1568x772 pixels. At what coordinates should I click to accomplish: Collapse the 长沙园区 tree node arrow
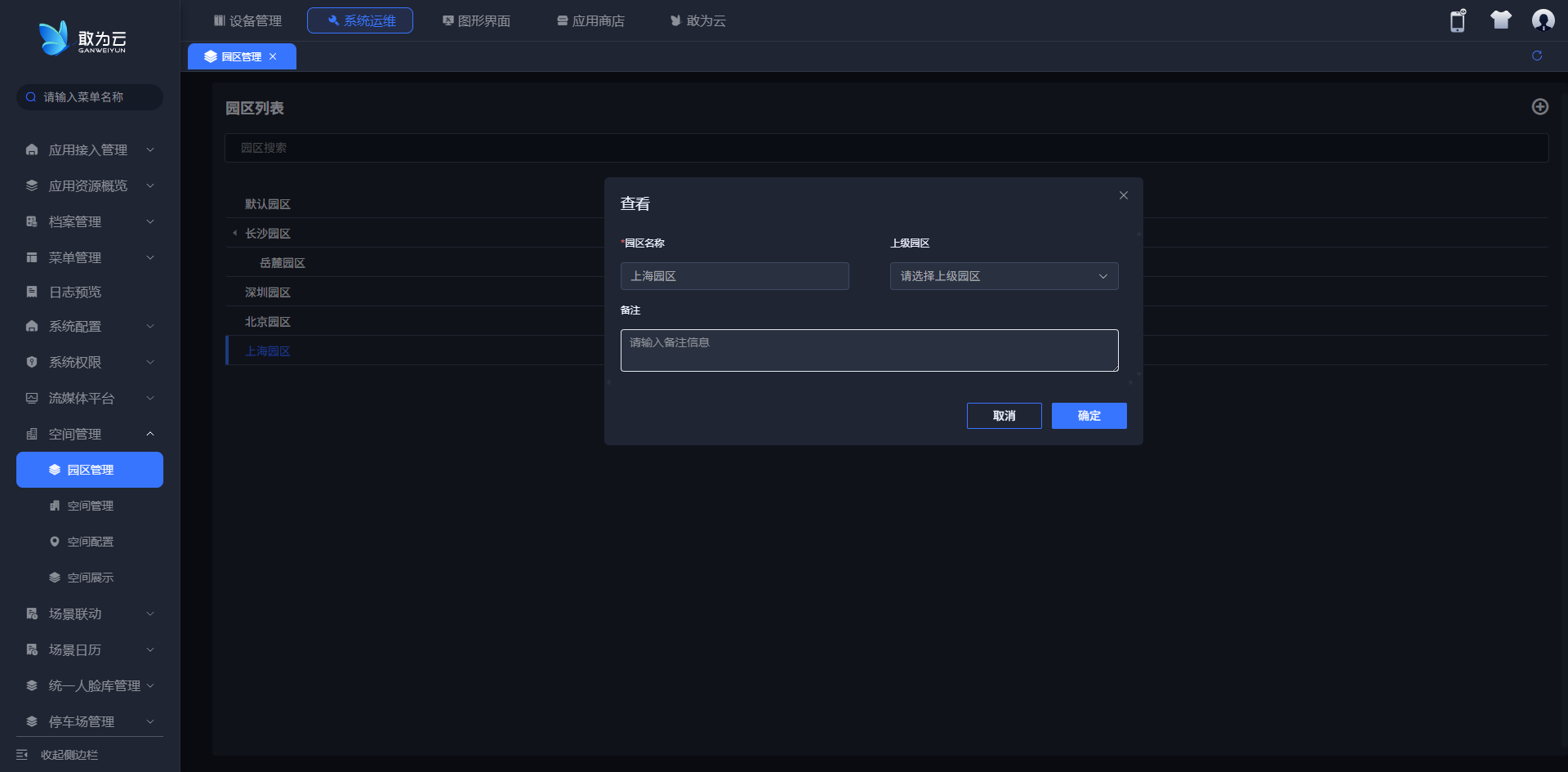(x=235, y=233)
